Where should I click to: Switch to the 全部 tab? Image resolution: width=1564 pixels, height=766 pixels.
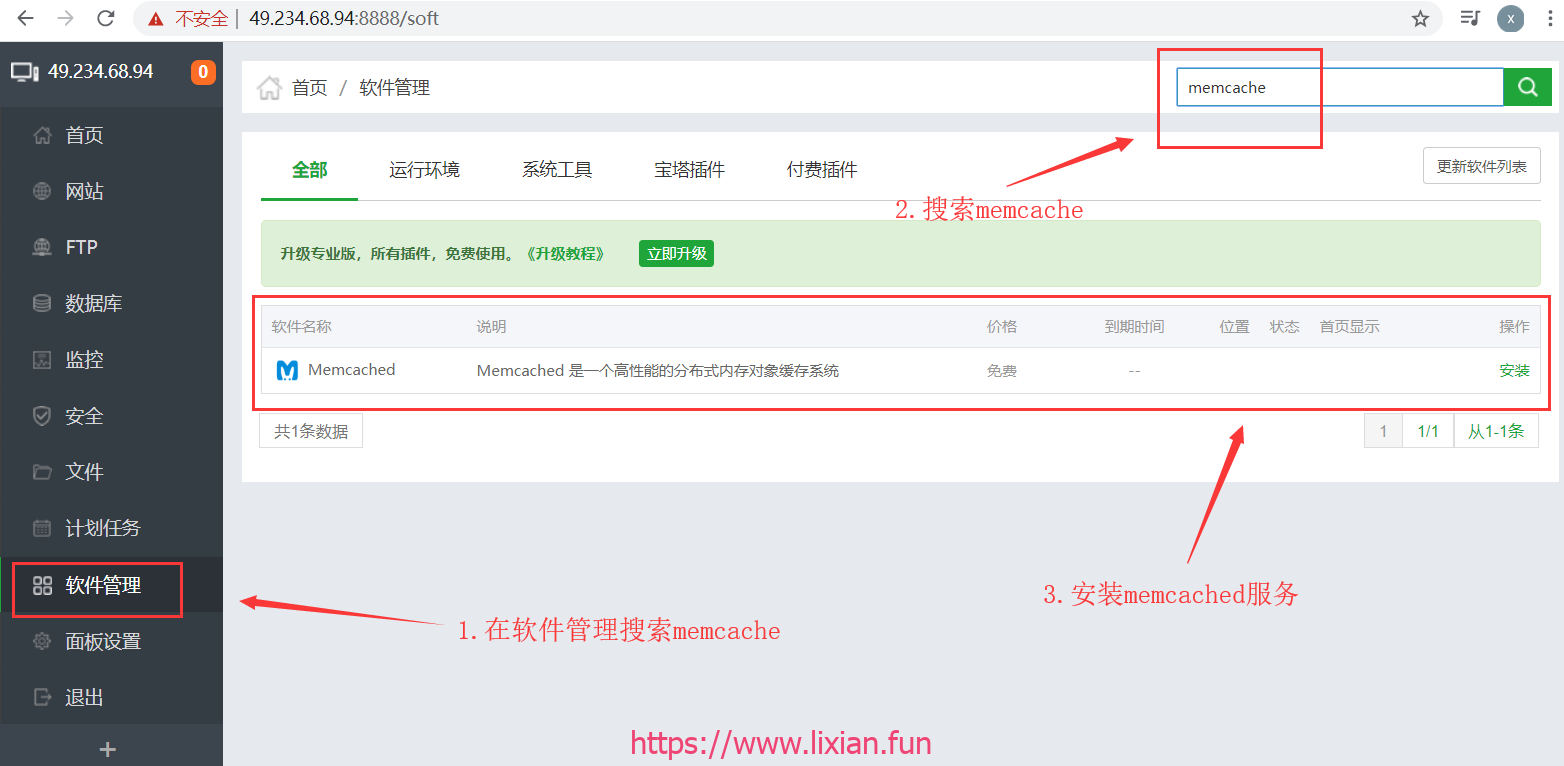click(309, 170)
